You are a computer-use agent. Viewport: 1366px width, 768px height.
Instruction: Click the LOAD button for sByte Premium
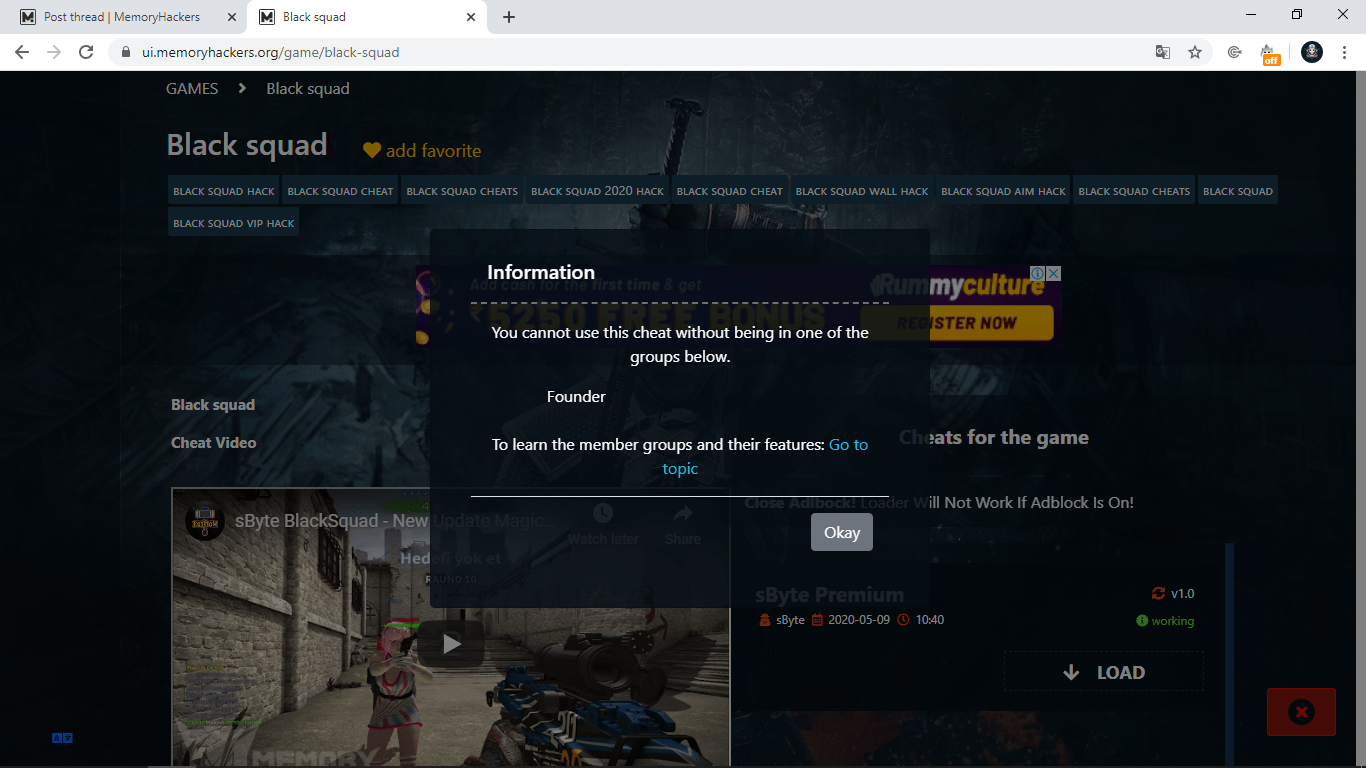click(x=1104, y=672)
